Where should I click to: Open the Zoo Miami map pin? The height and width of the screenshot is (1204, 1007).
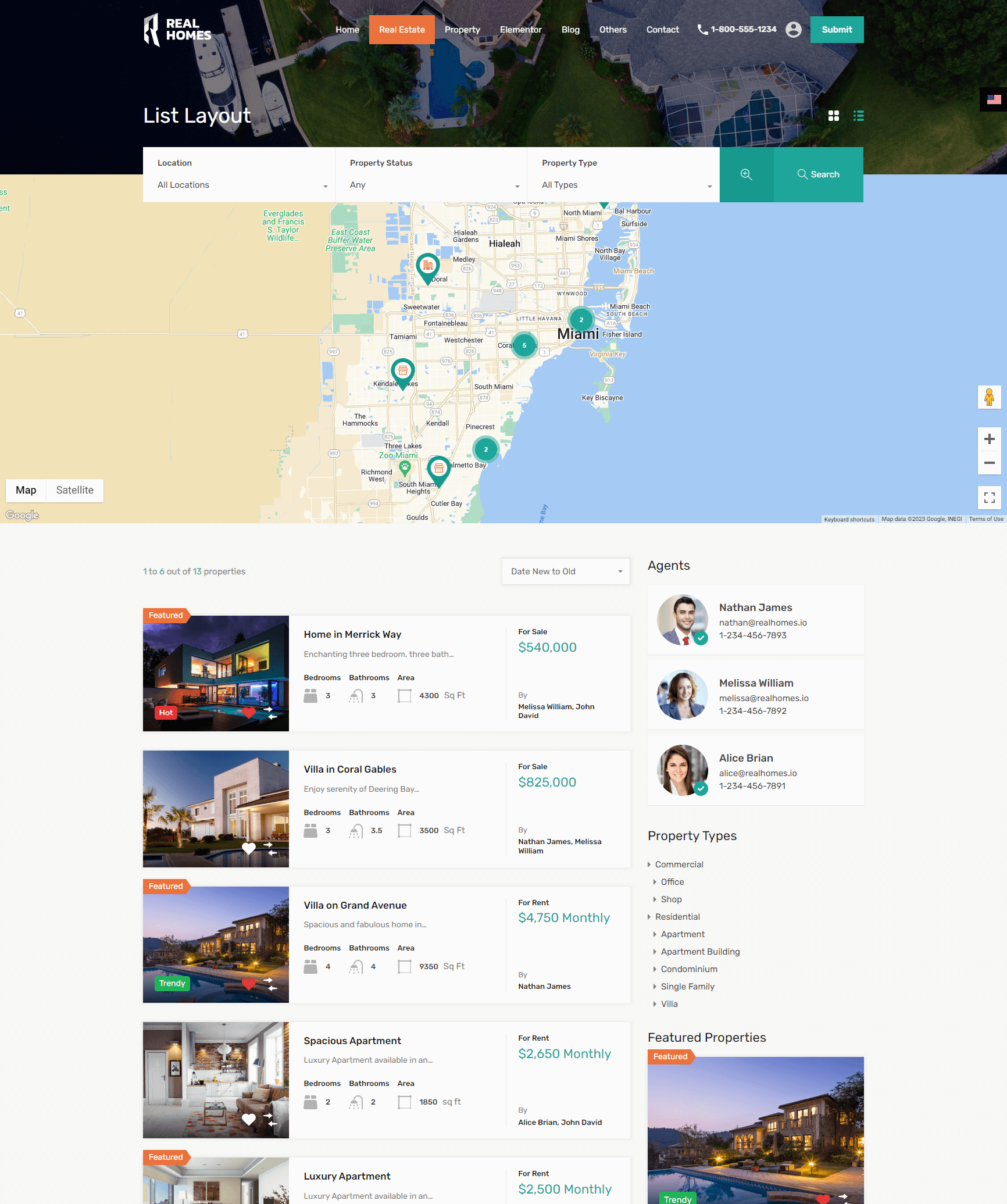click(405, 467)
